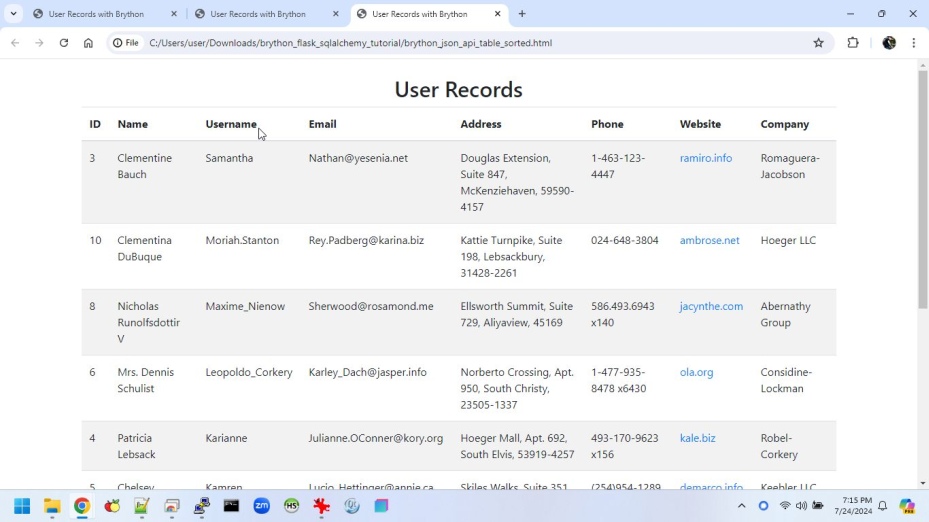
Task: Open a new browser tab
Action: click(522, 14)
